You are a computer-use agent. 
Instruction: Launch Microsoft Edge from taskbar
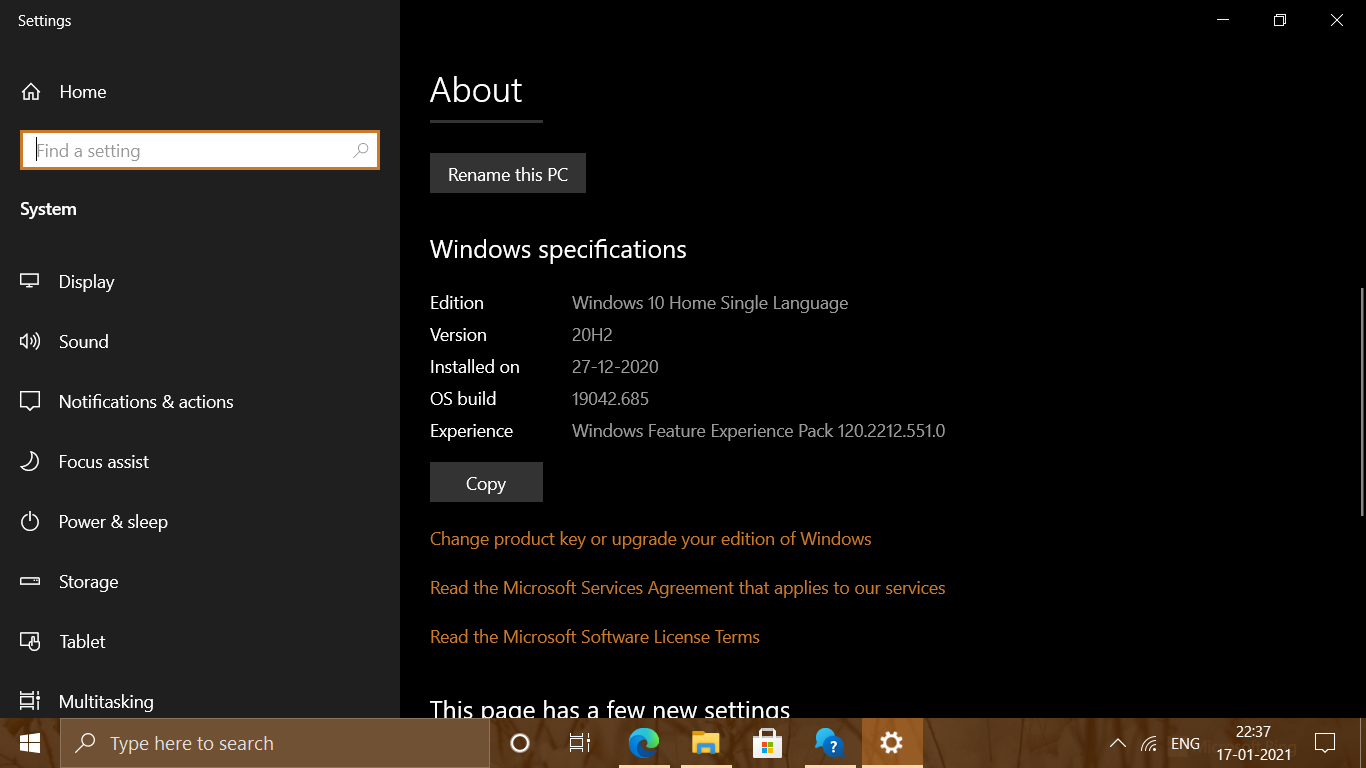644,743
